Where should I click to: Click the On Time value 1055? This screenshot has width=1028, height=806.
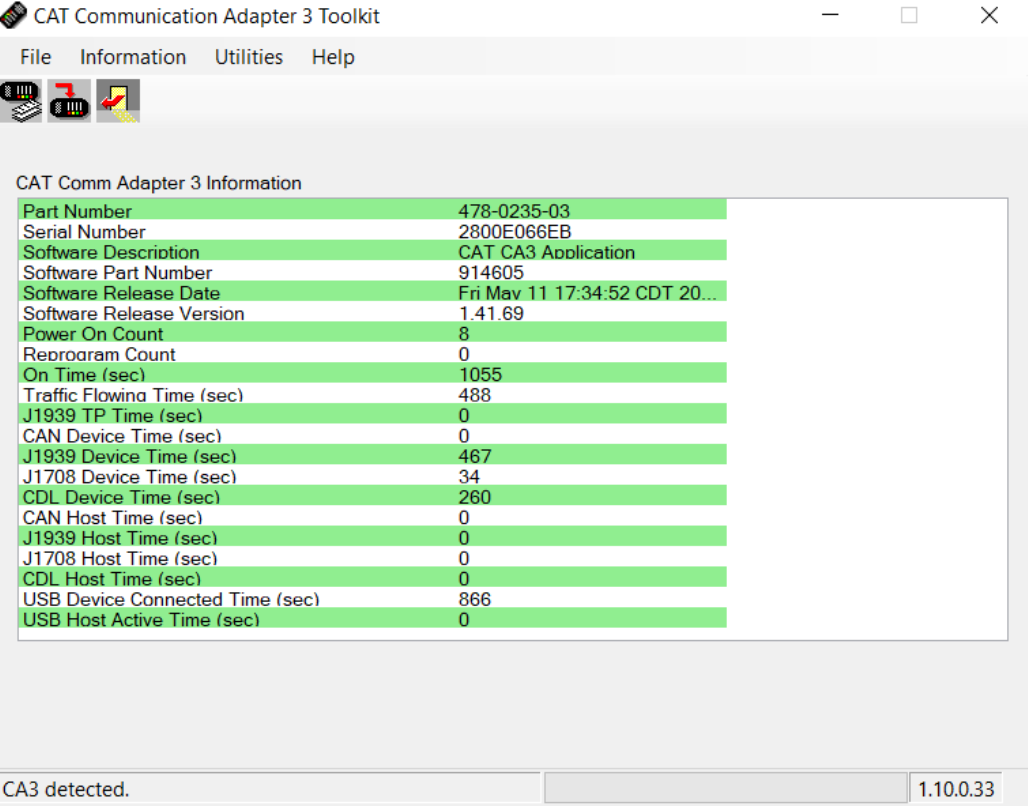click(x=481, y=374)
